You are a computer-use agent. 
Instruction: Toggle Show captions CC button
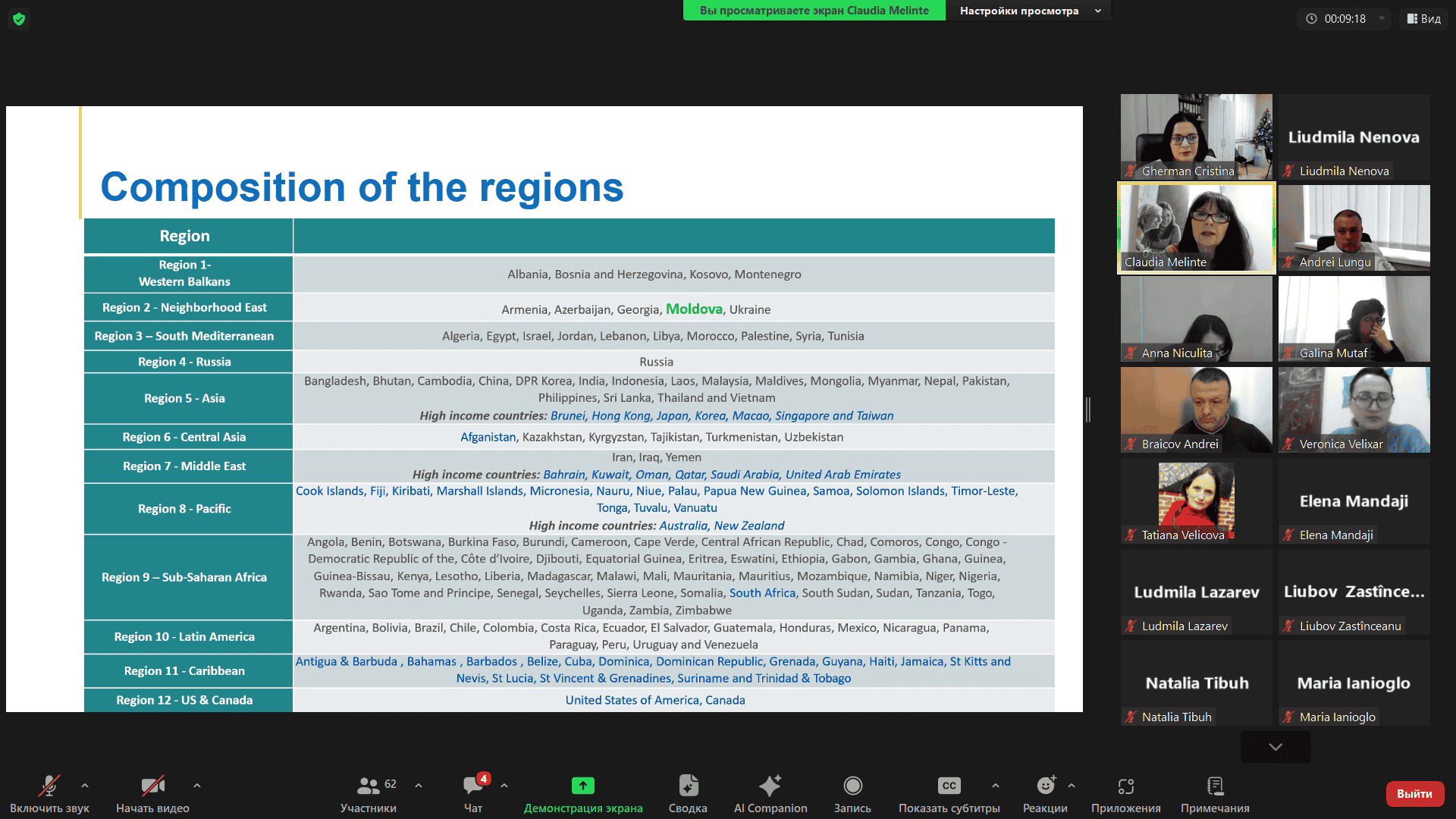point(949,786)
